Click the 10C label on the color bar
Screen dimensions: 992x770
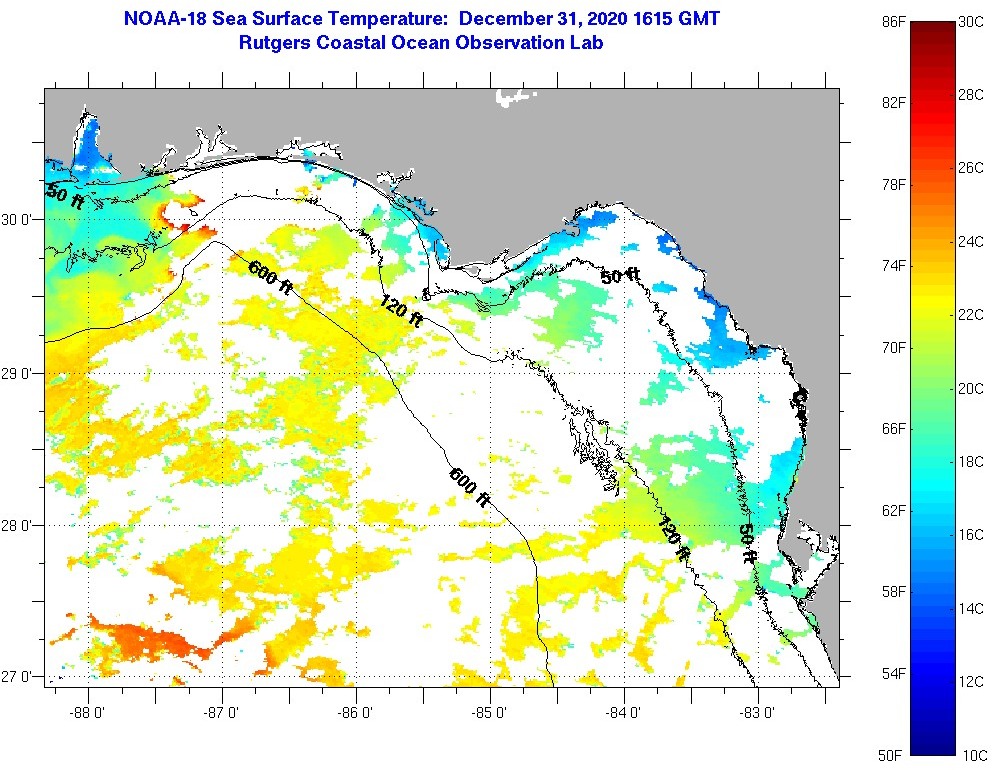[970, 754]
